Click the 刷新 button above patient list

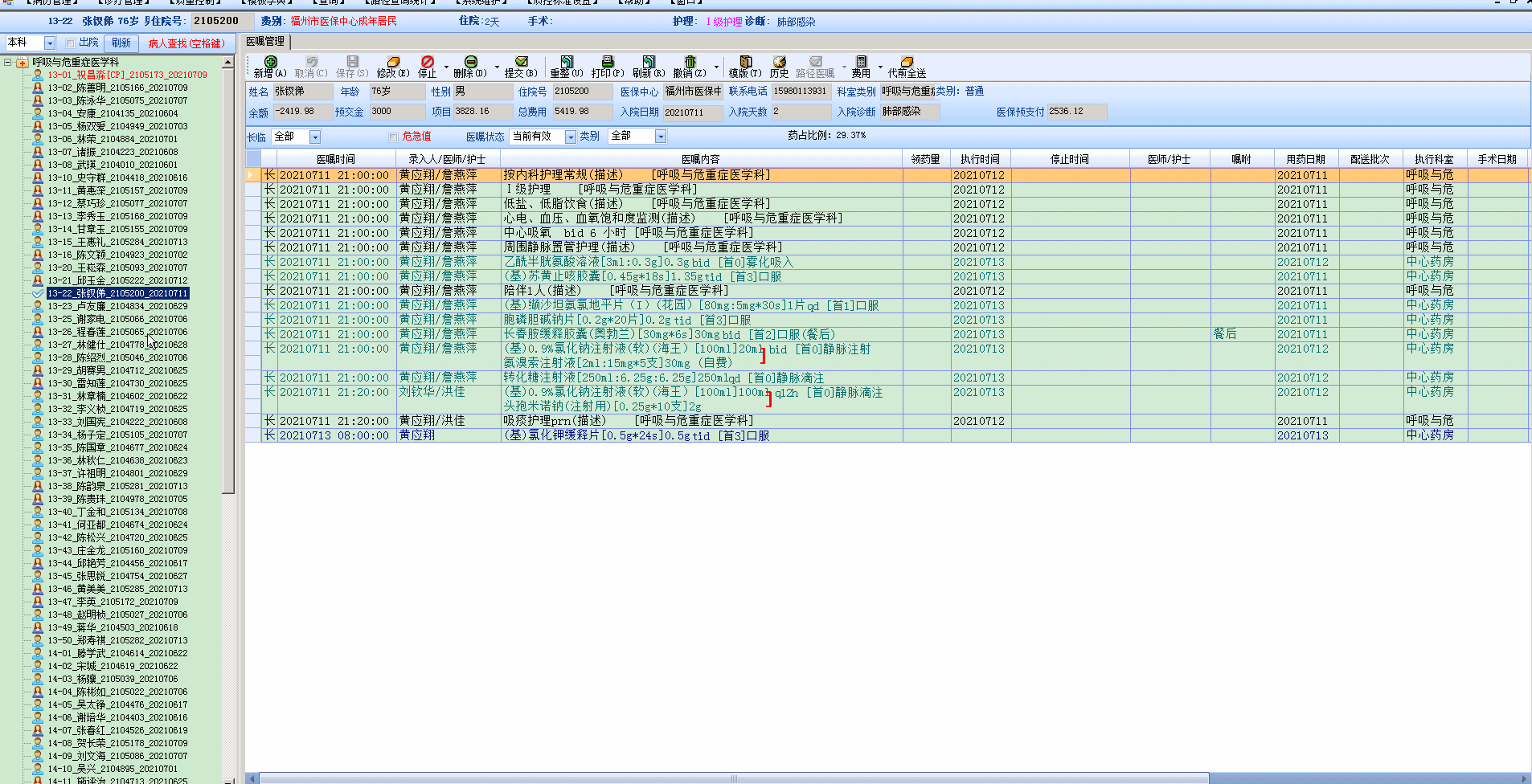121,43
